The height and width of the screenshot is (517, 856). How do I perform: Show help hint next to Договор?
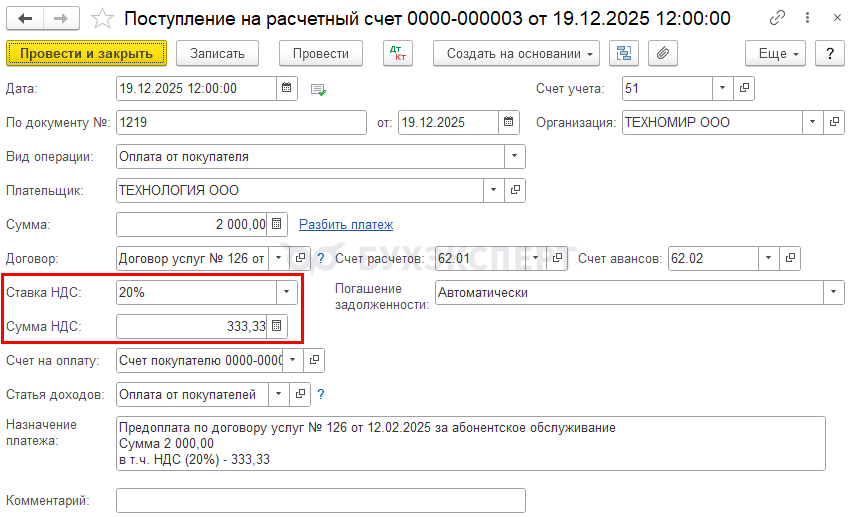click(320, 258)
